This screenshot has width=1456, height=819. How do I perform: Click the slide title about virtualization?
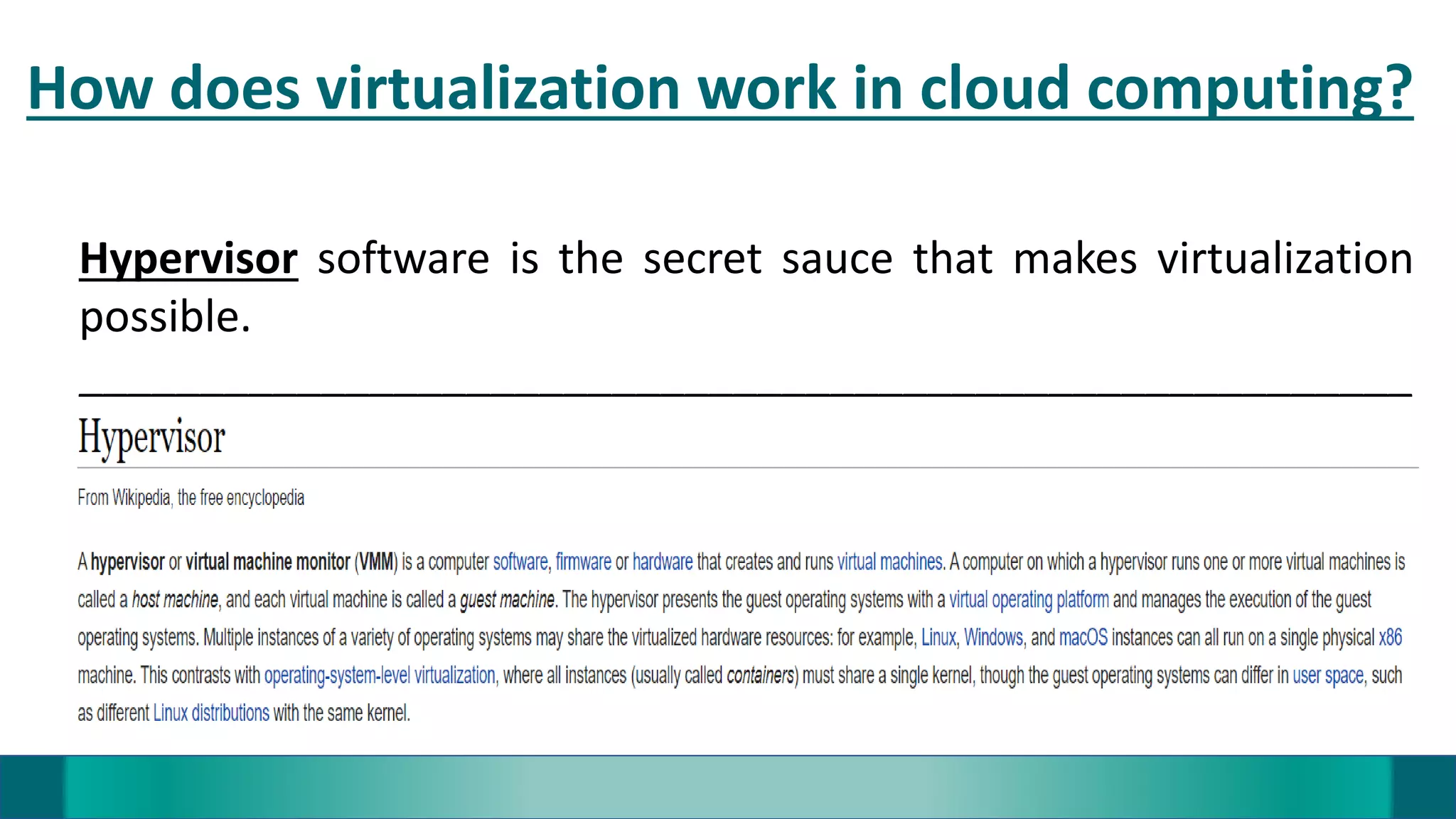click(x=719, y=88)
